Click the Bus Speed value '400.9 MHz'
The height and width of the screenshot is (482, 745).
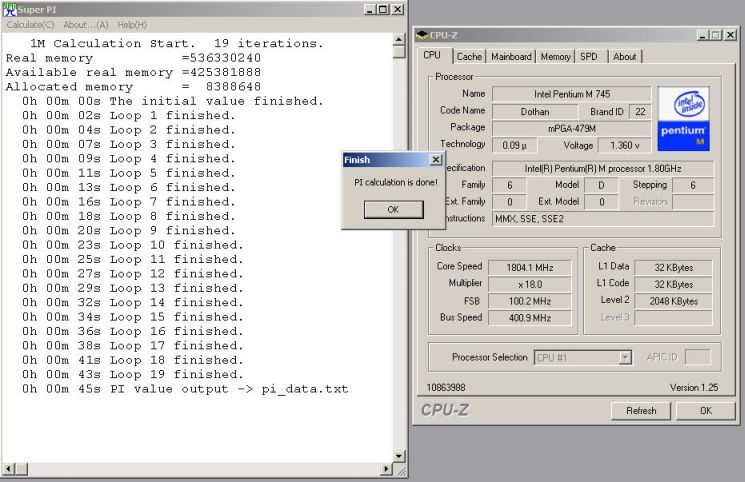530,318
